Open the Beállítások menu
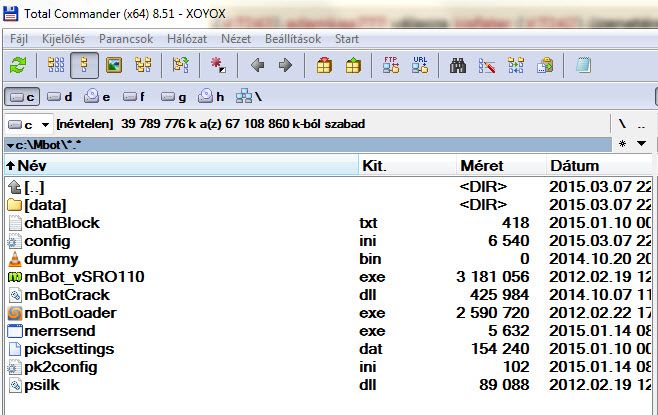 tap(293, 39)
